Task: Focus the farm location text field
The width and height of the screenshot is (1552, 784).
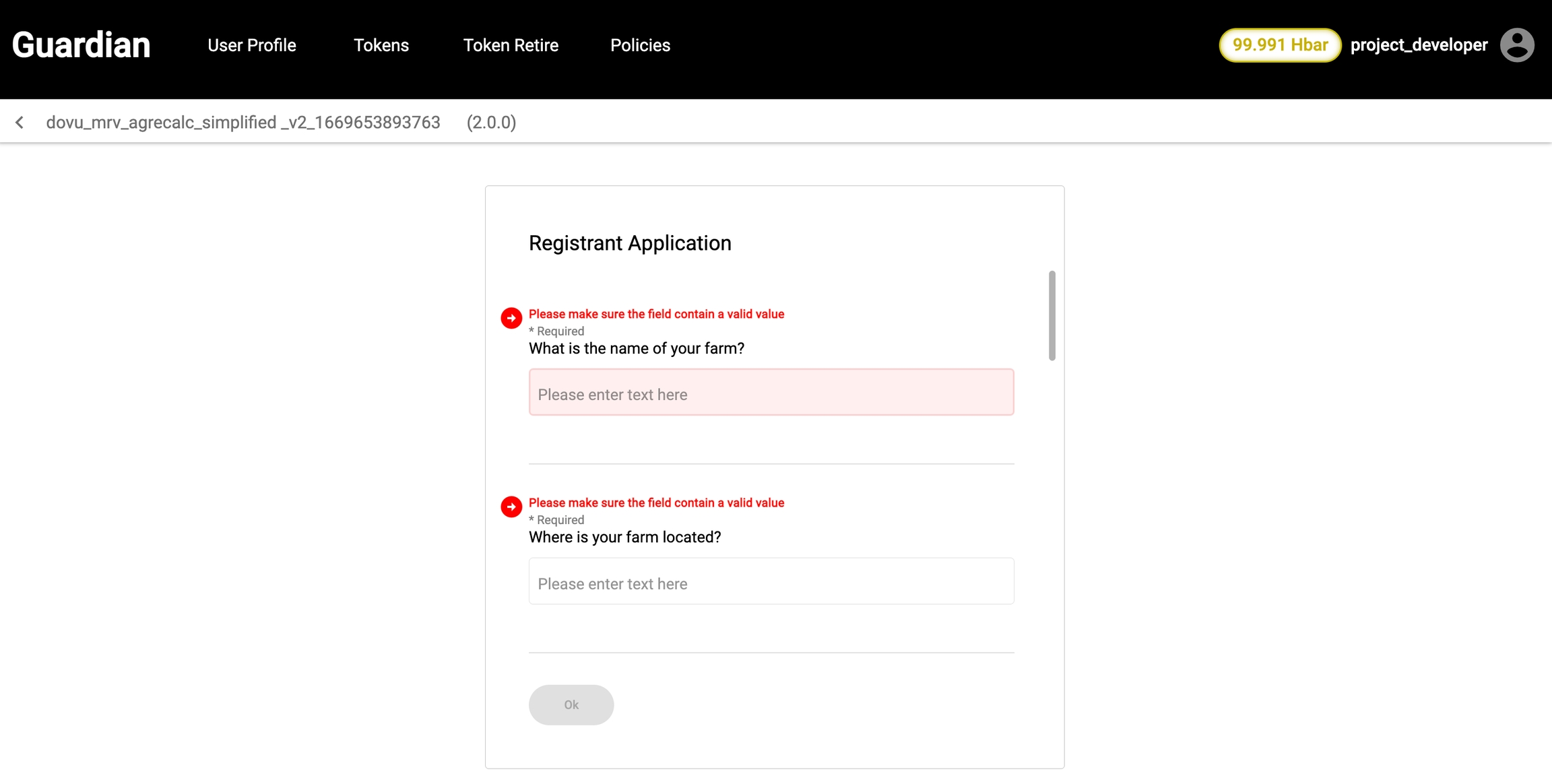Action: point(771,581)
